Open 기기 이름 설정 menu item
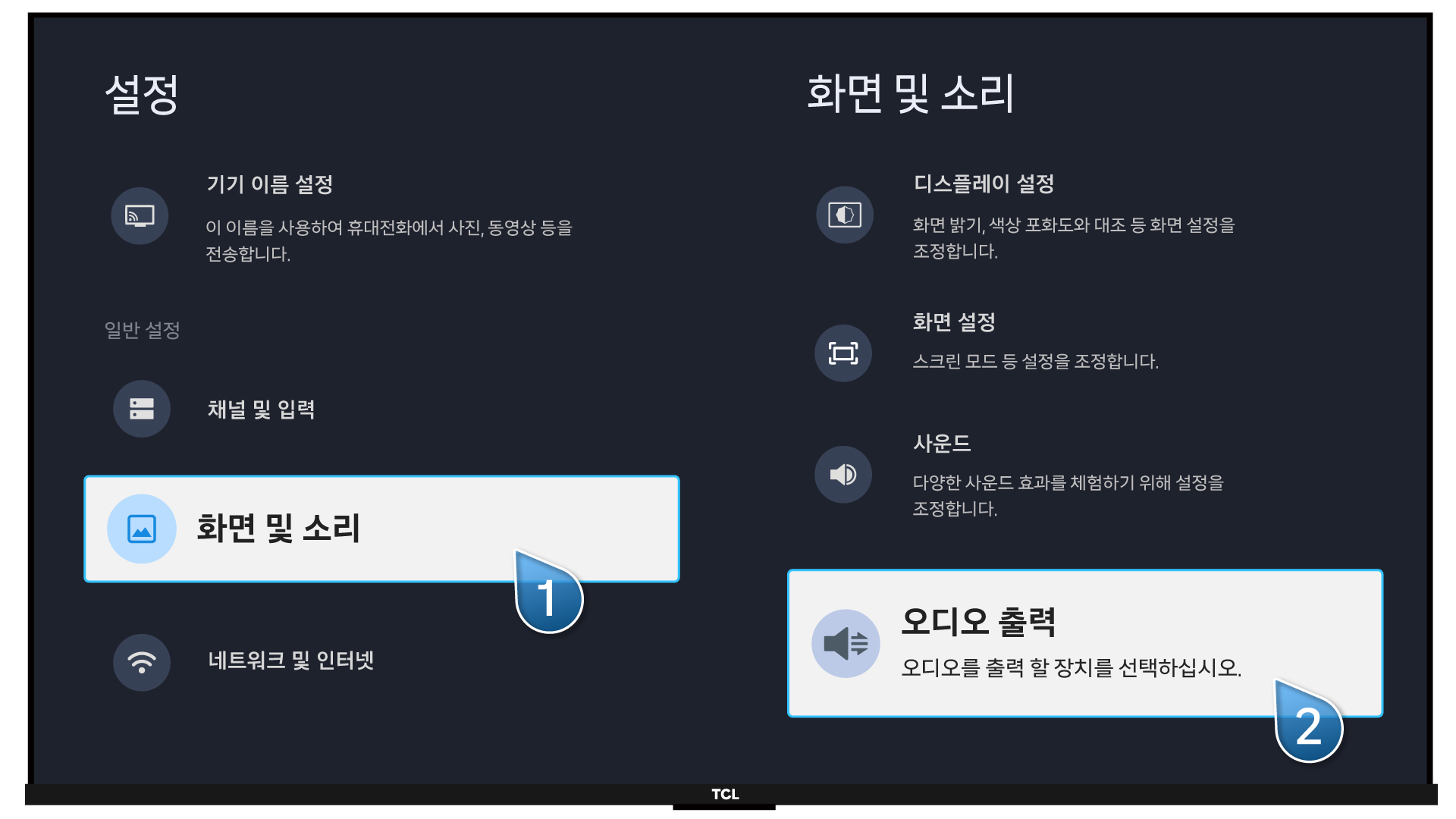1456x819 pixels. (270, 184)
